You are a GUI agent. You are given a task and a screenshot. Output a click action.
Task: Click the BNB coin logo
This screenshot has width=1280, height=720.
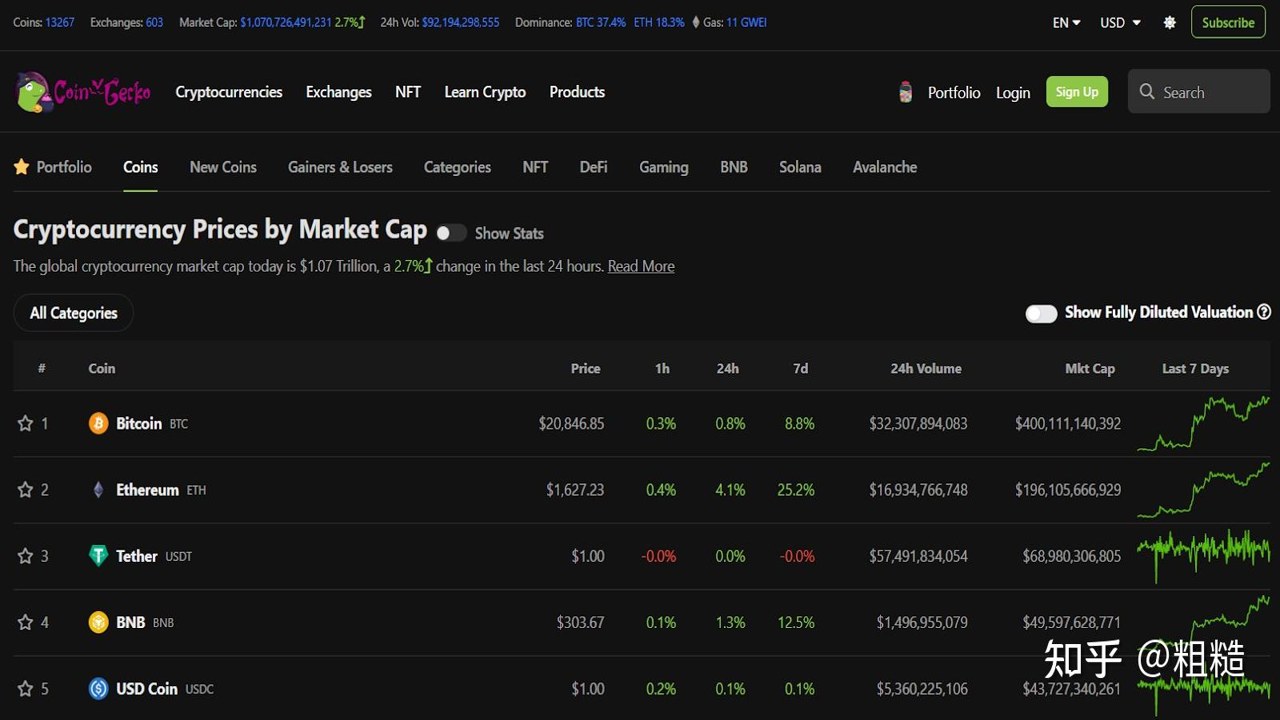pos(98,622)
